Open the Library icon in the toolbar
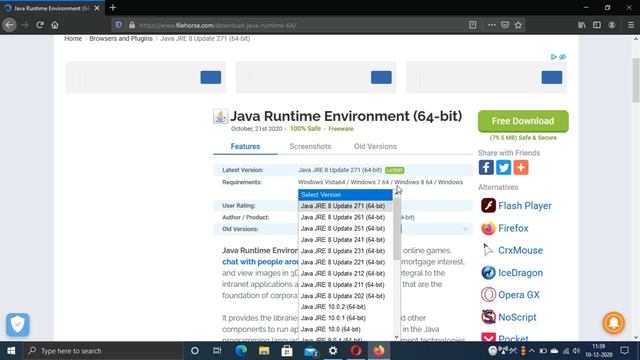 pos(582,25)
